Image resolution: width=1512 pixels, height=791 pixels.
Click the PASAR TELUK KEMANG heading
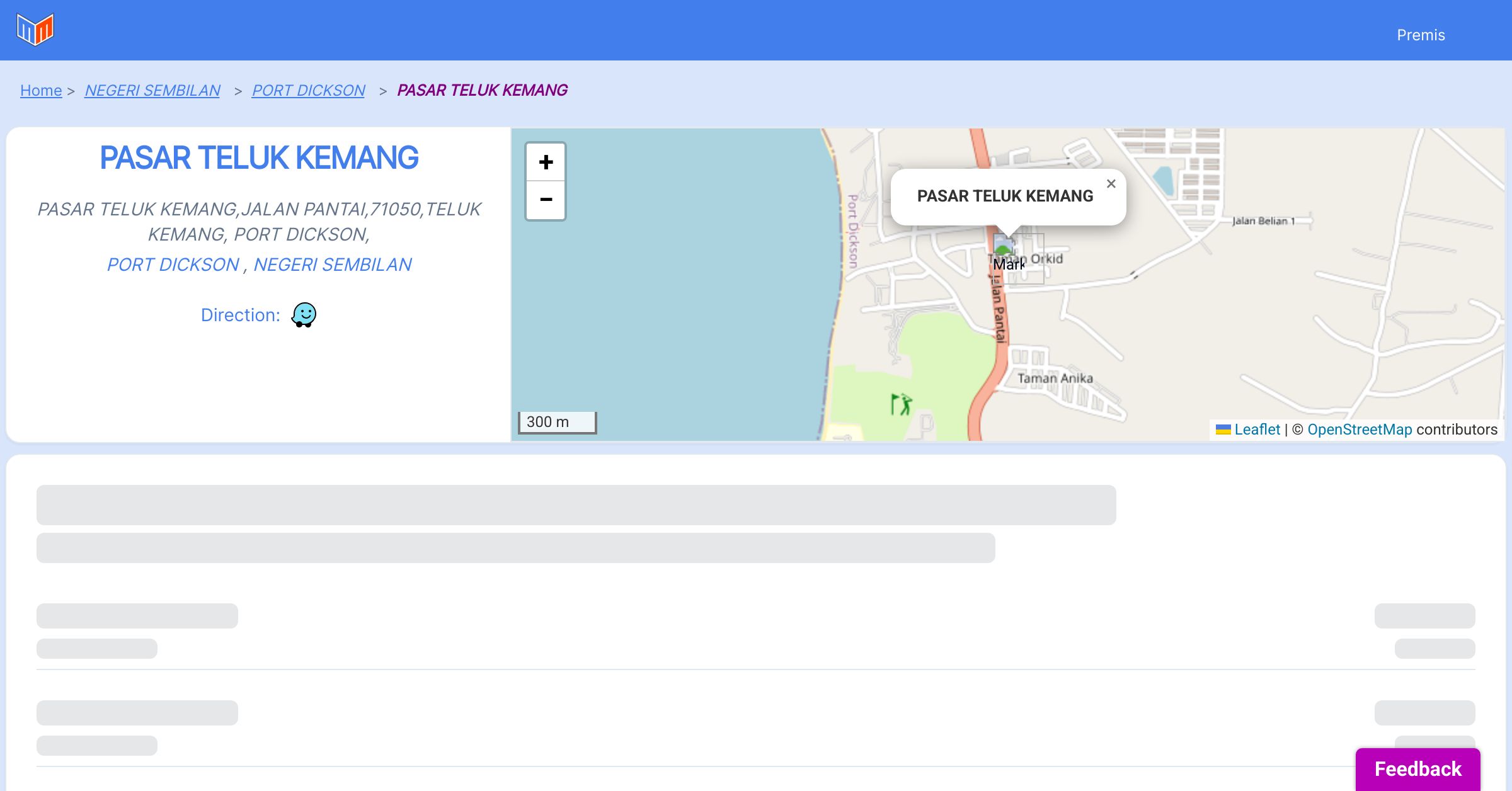pyautogui.click(x=259, y=157)
